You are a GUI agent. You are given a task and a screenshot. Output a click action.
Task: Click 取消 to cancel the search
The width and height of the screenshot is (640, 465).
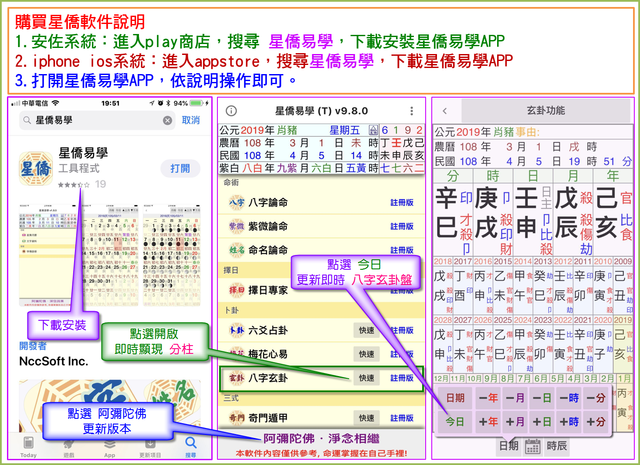(x=191, y=119)
